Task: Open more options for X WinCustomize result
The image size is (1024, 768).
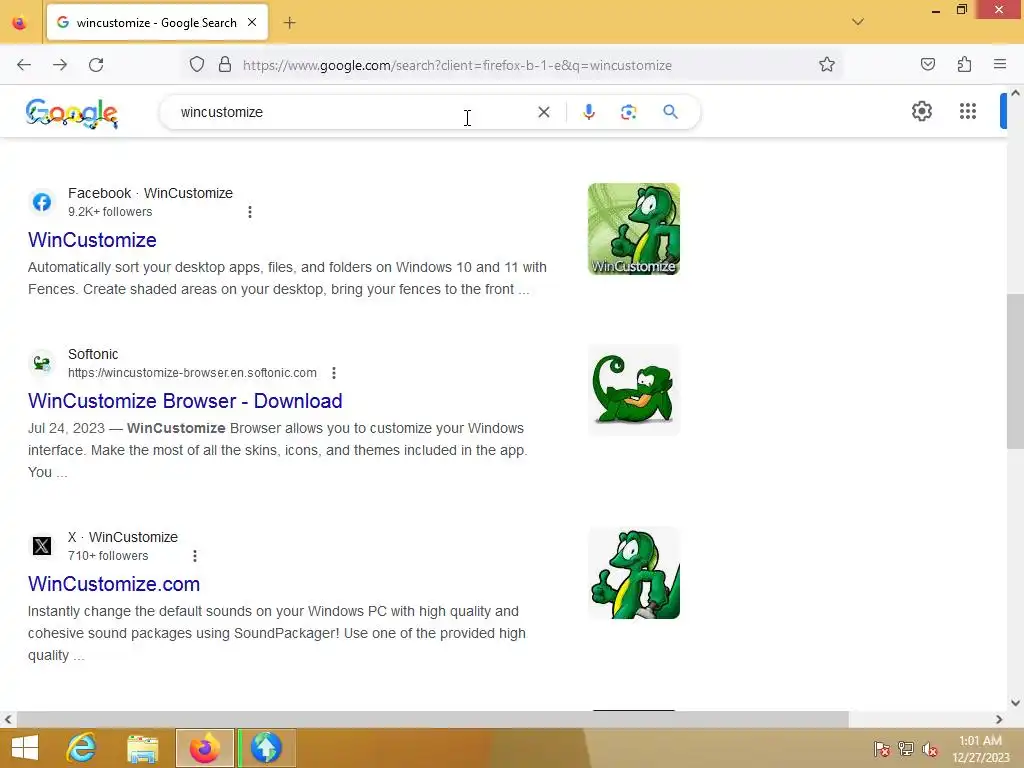Action: (x=195, y=556)
